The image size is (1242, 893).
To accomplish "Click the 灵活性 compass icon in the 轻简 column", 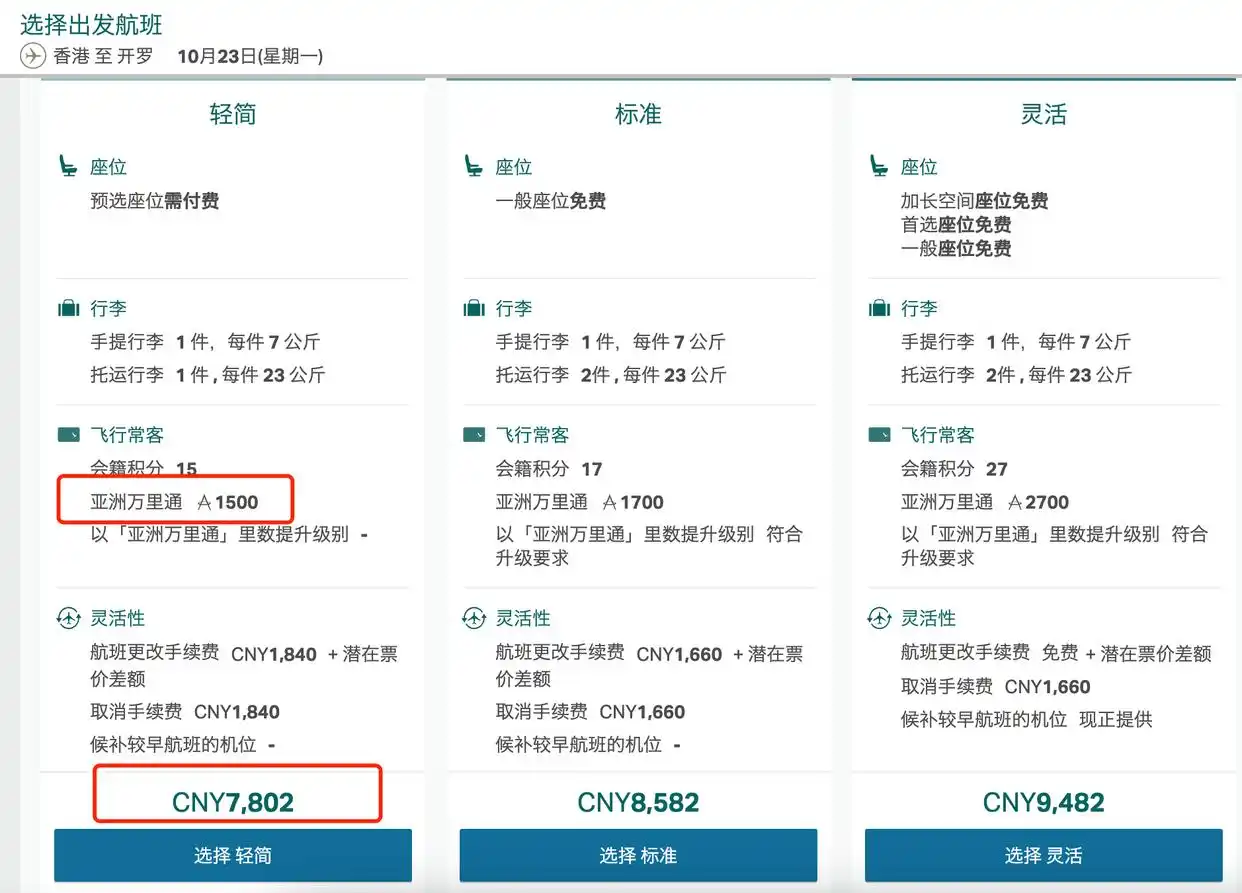I will pos(69,617).
